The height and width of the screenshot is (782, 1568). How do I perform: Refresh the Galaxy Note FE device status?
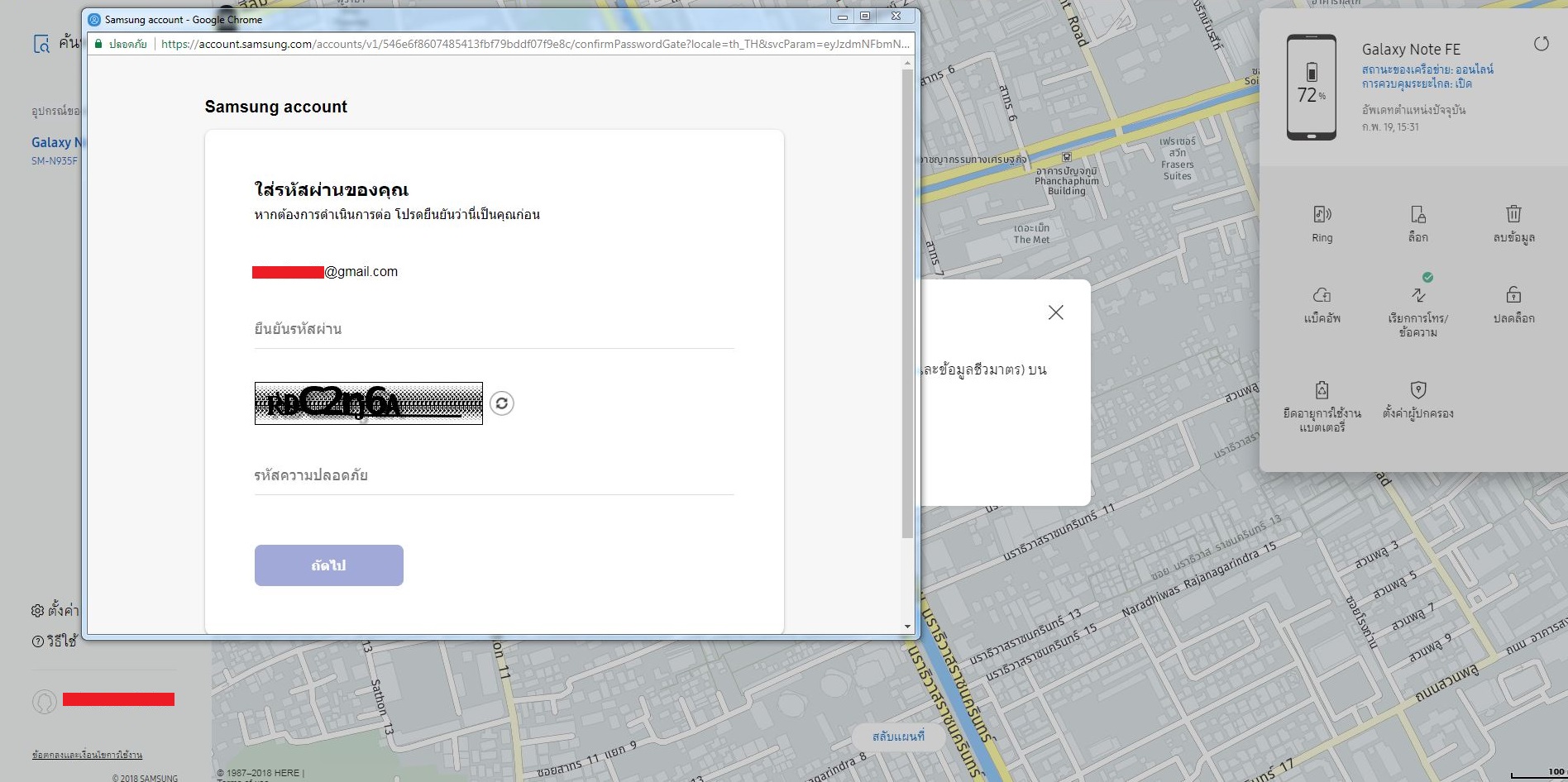tap(1542, 44)
